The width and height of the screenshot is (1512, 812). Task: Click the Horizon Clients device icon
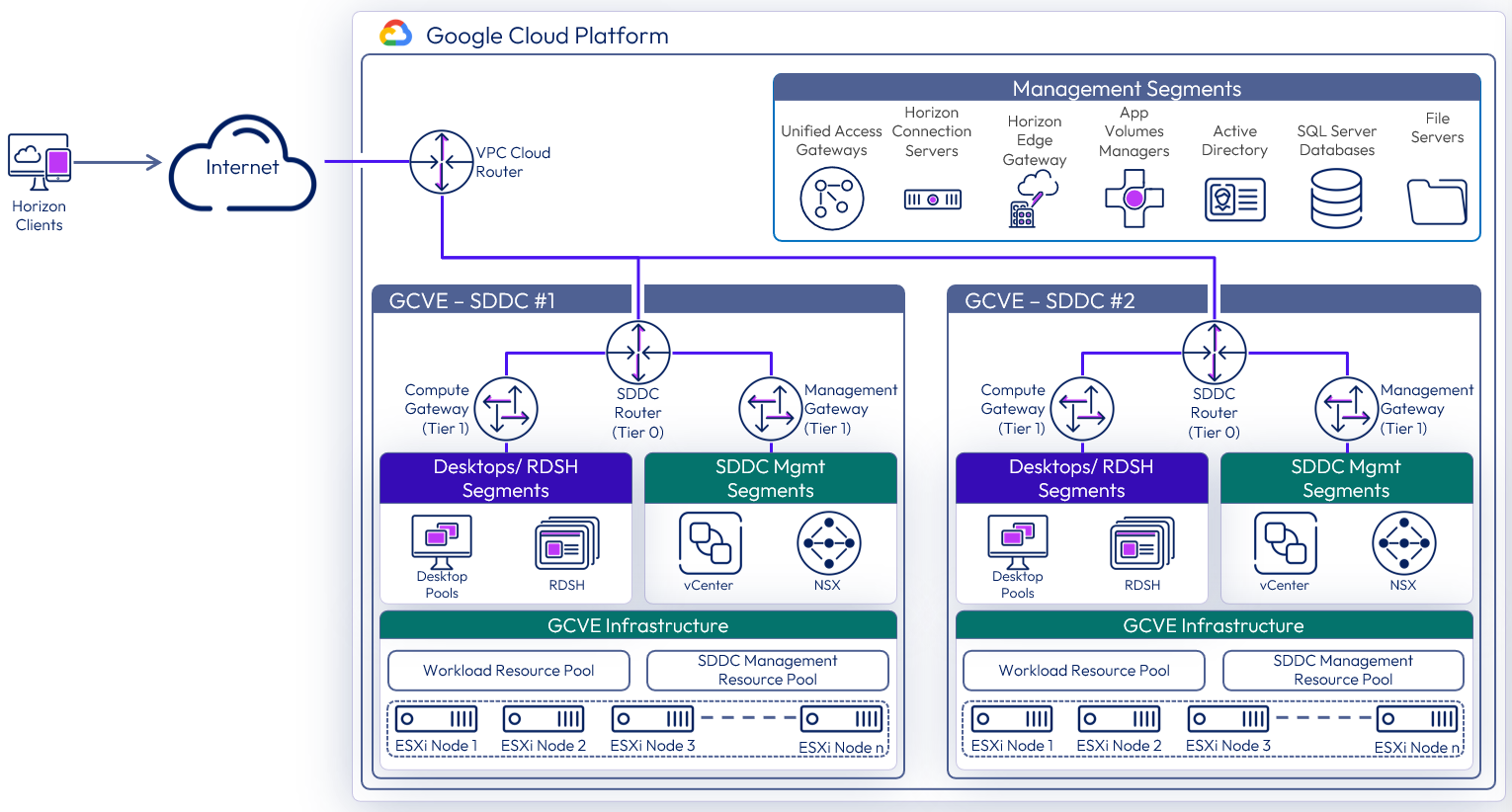40,162
